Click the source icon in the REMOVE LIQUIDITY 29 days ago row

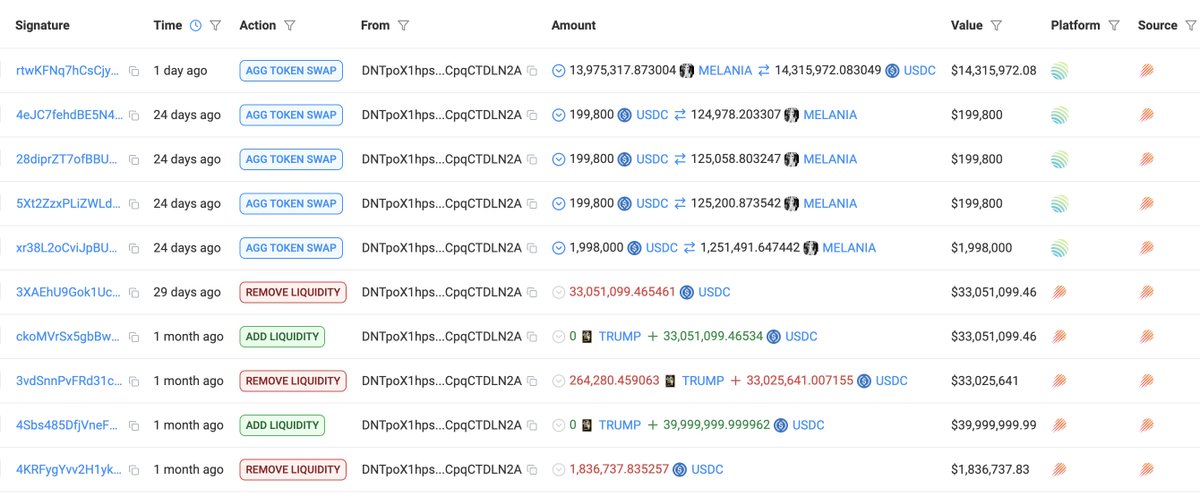tap(1146, 293)
